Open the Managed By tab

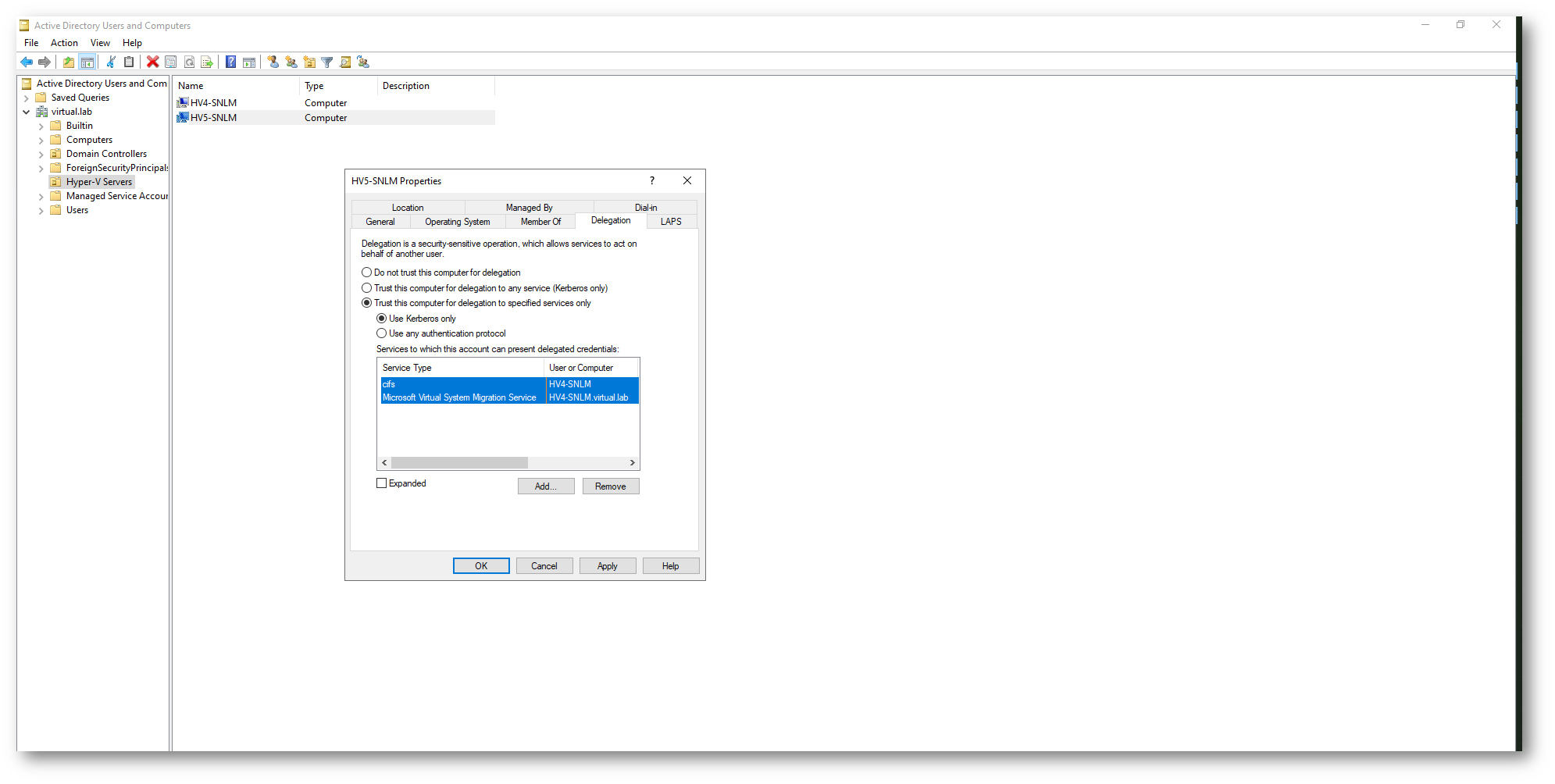coord(529,208)
